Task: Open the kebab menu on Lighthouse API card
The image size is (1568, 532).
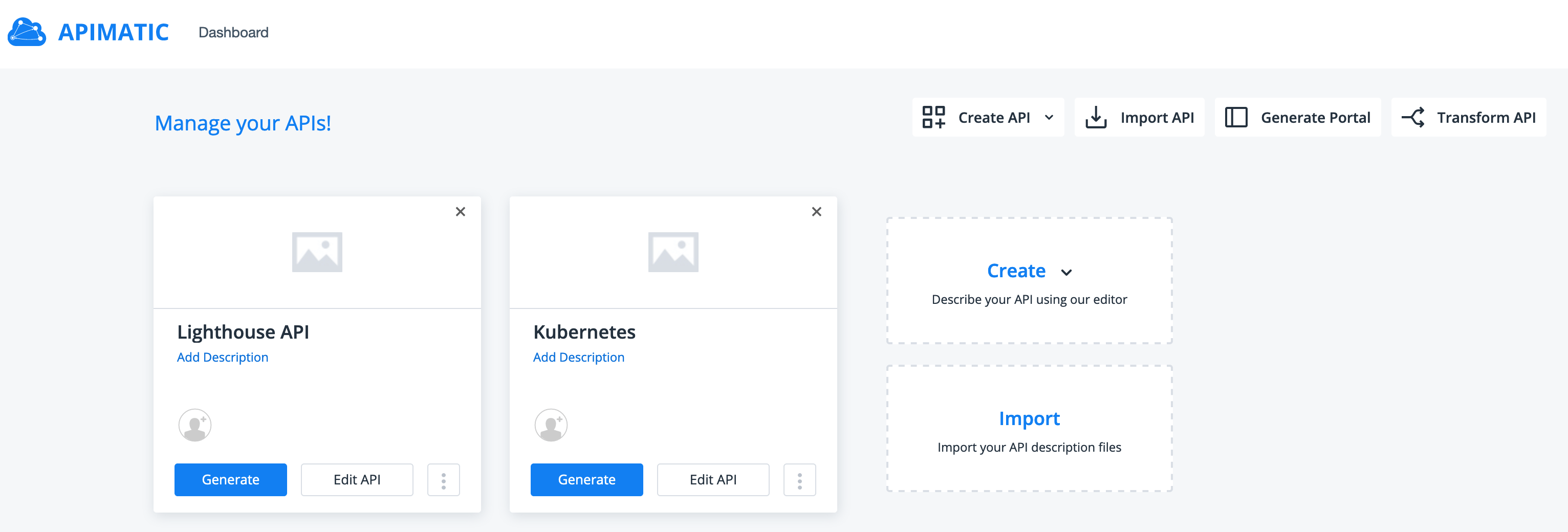Action: pos(444,480)
